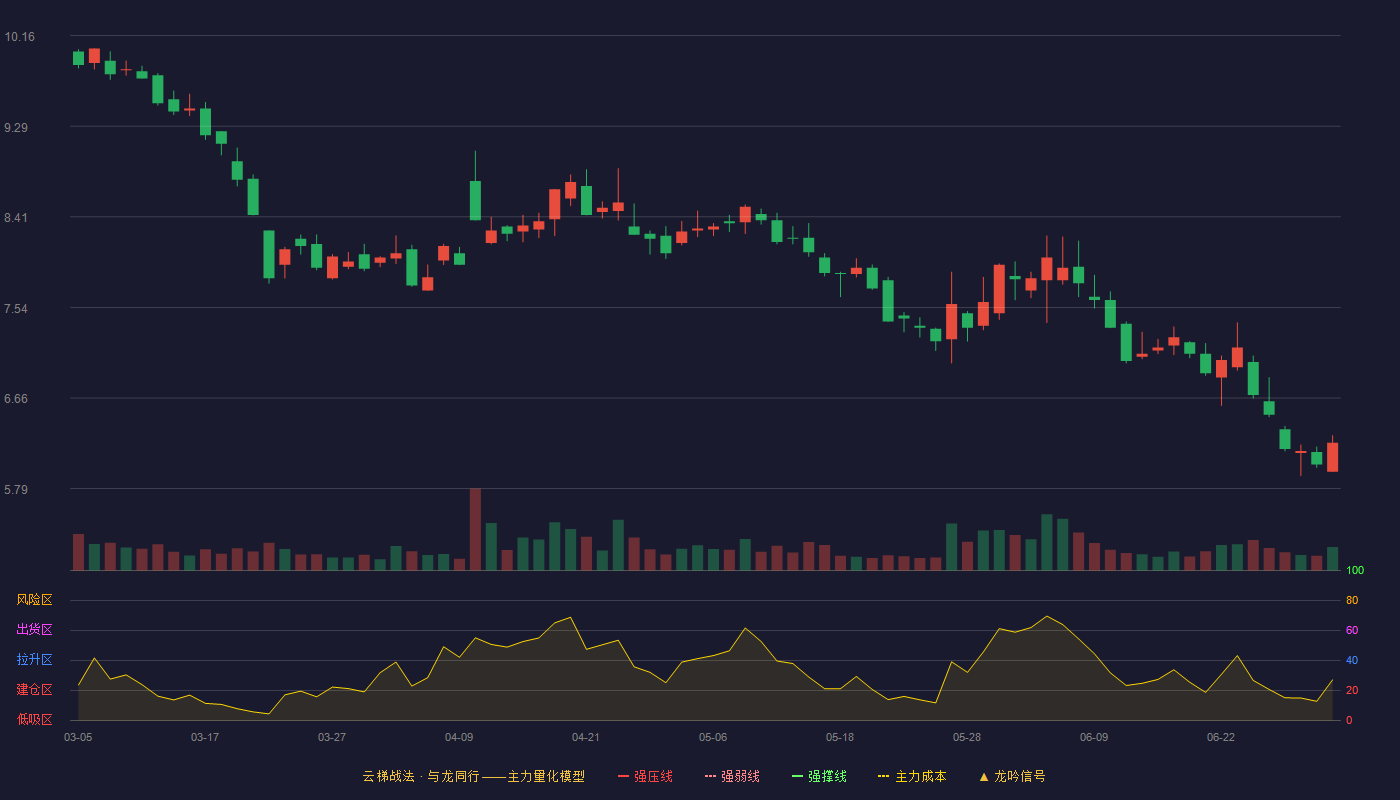Image resolution: width=1400 pixels, height=800 pixels.
Task: Click the 6.66 price axis label
Action: pyautogui.click(x=16, y=399)
